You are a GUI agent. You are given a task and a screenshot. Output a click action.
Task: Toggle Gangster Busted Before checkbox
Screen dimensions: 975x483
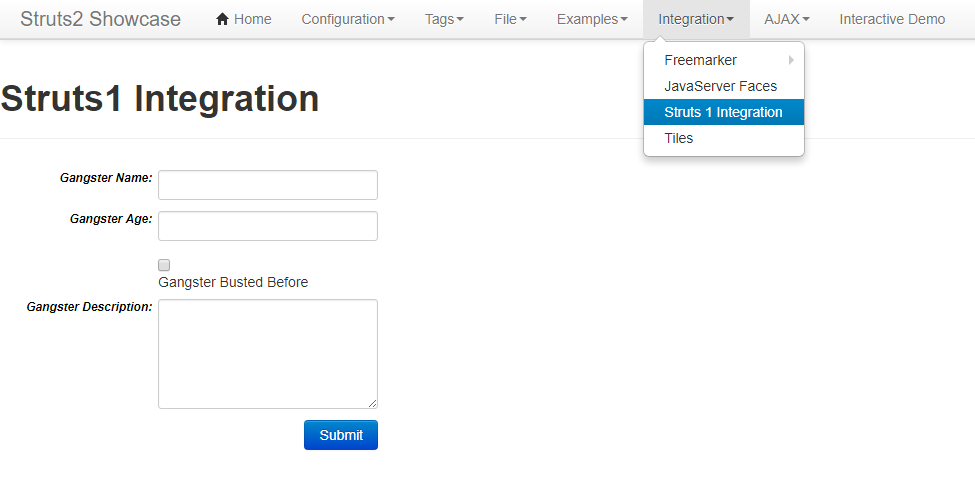click(164, 265)
